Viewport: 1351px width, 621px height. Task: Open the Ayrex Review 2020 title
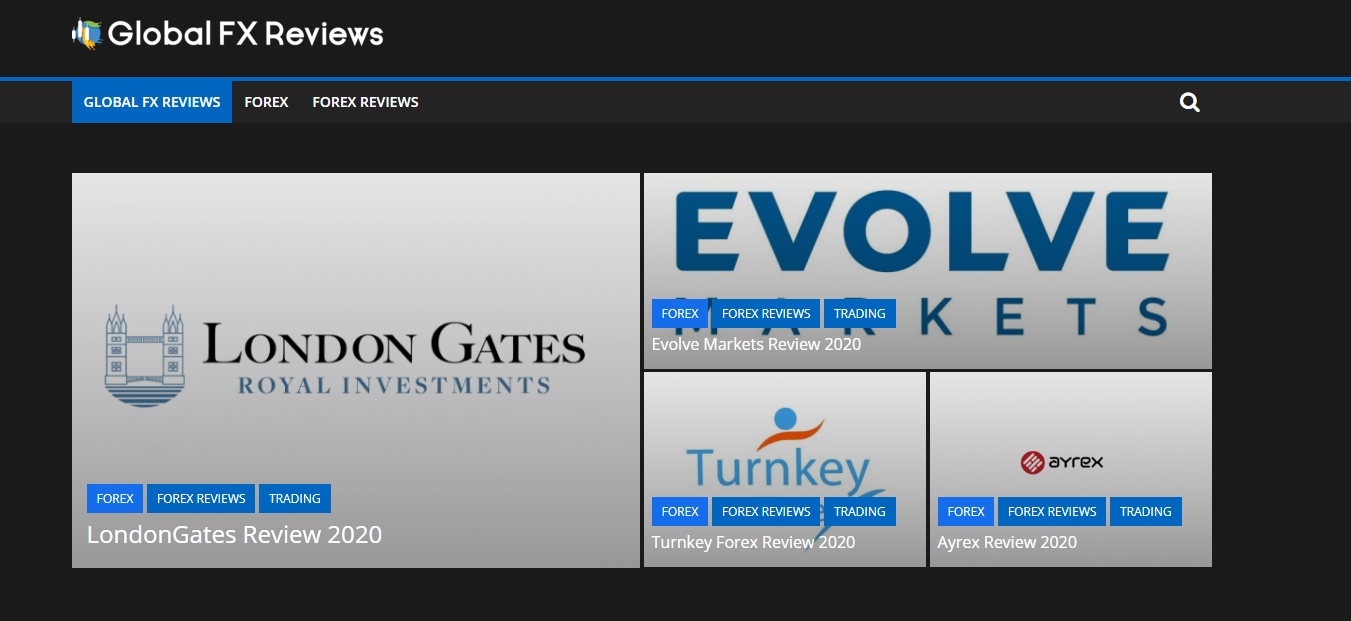[x=1007, y=542]
